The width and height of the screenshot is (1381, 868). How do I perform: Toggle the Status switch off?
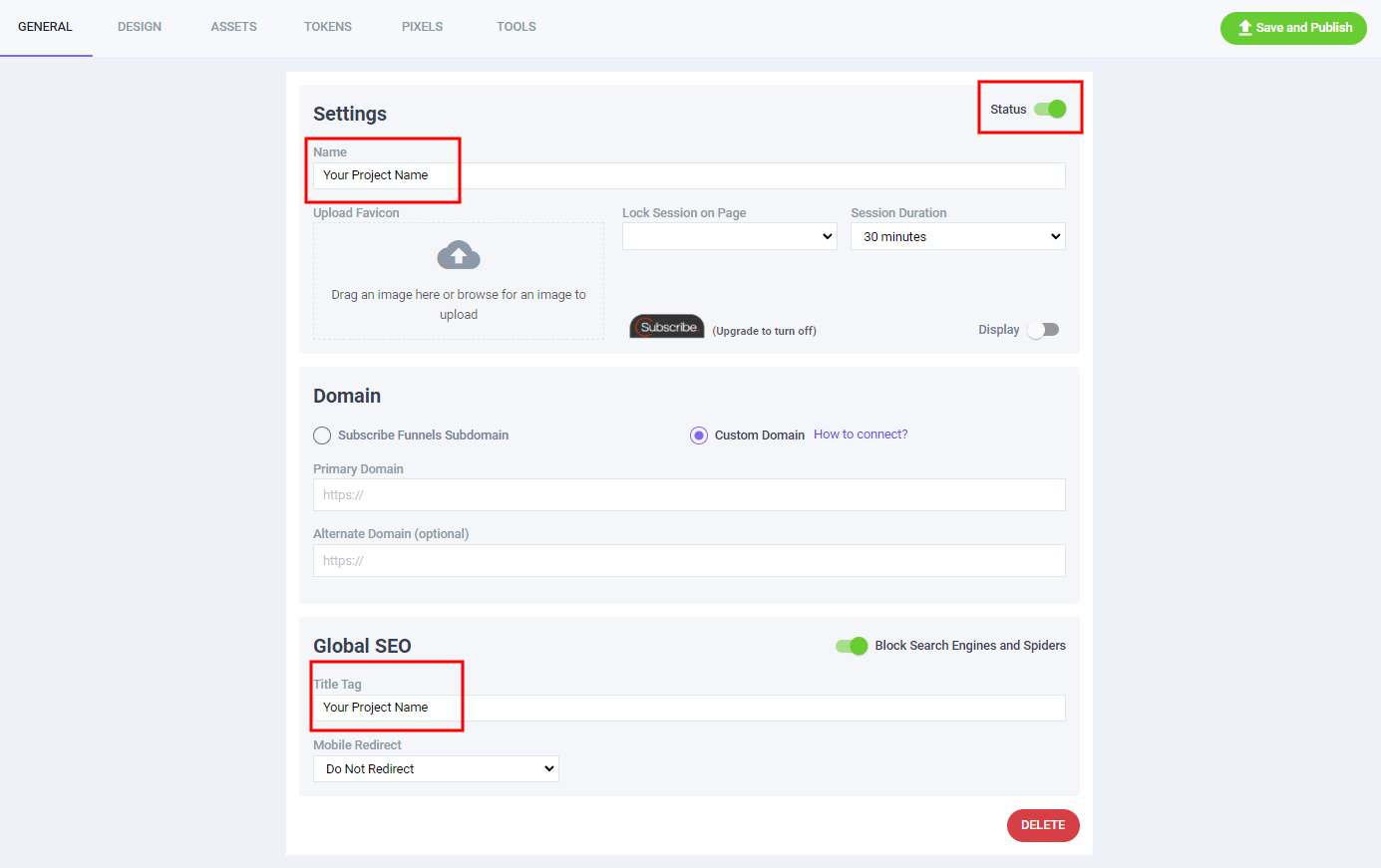coord(1050,110)
